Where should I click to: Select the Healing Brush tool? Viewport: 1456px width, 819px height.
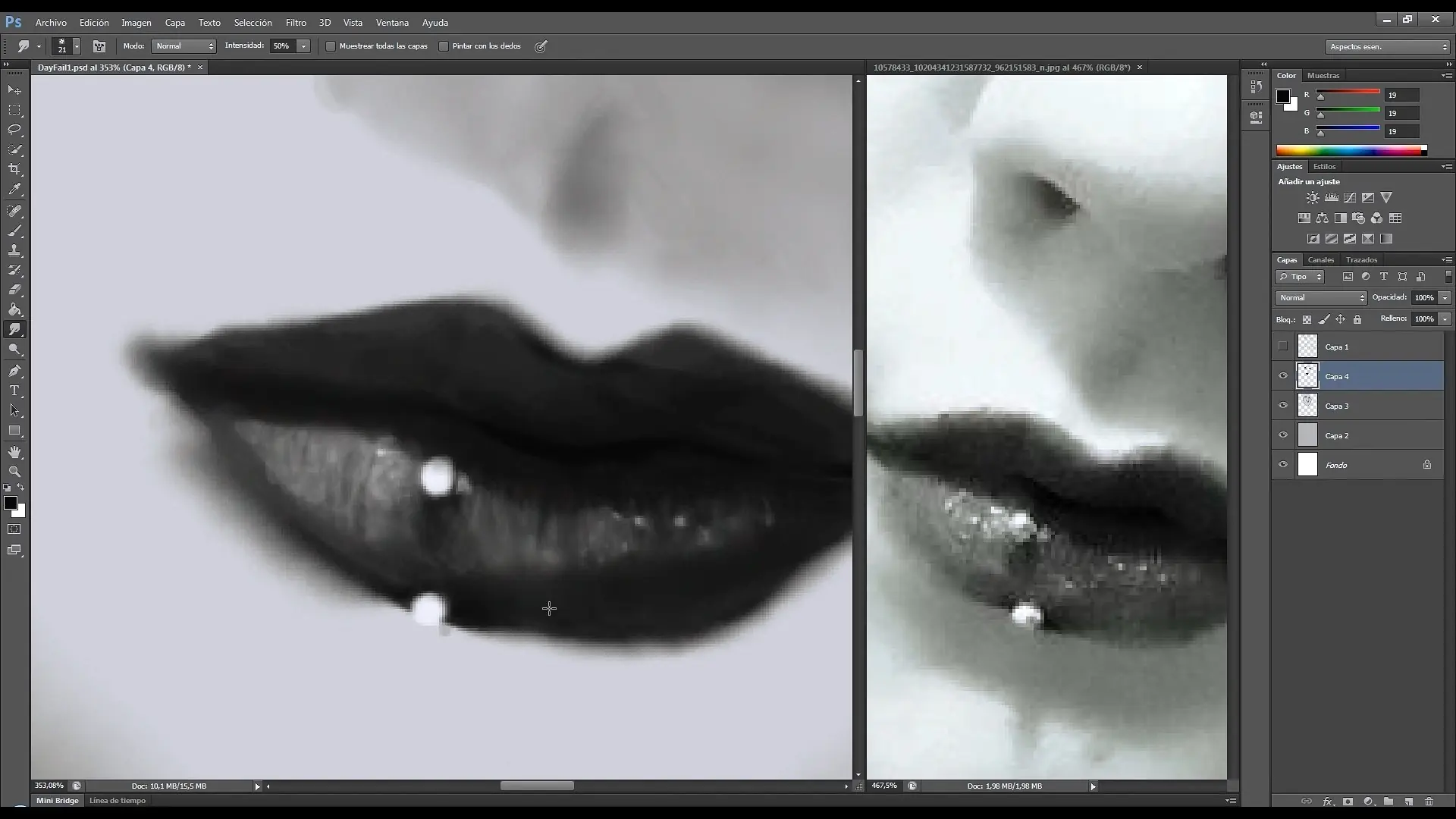pos(14,211)
